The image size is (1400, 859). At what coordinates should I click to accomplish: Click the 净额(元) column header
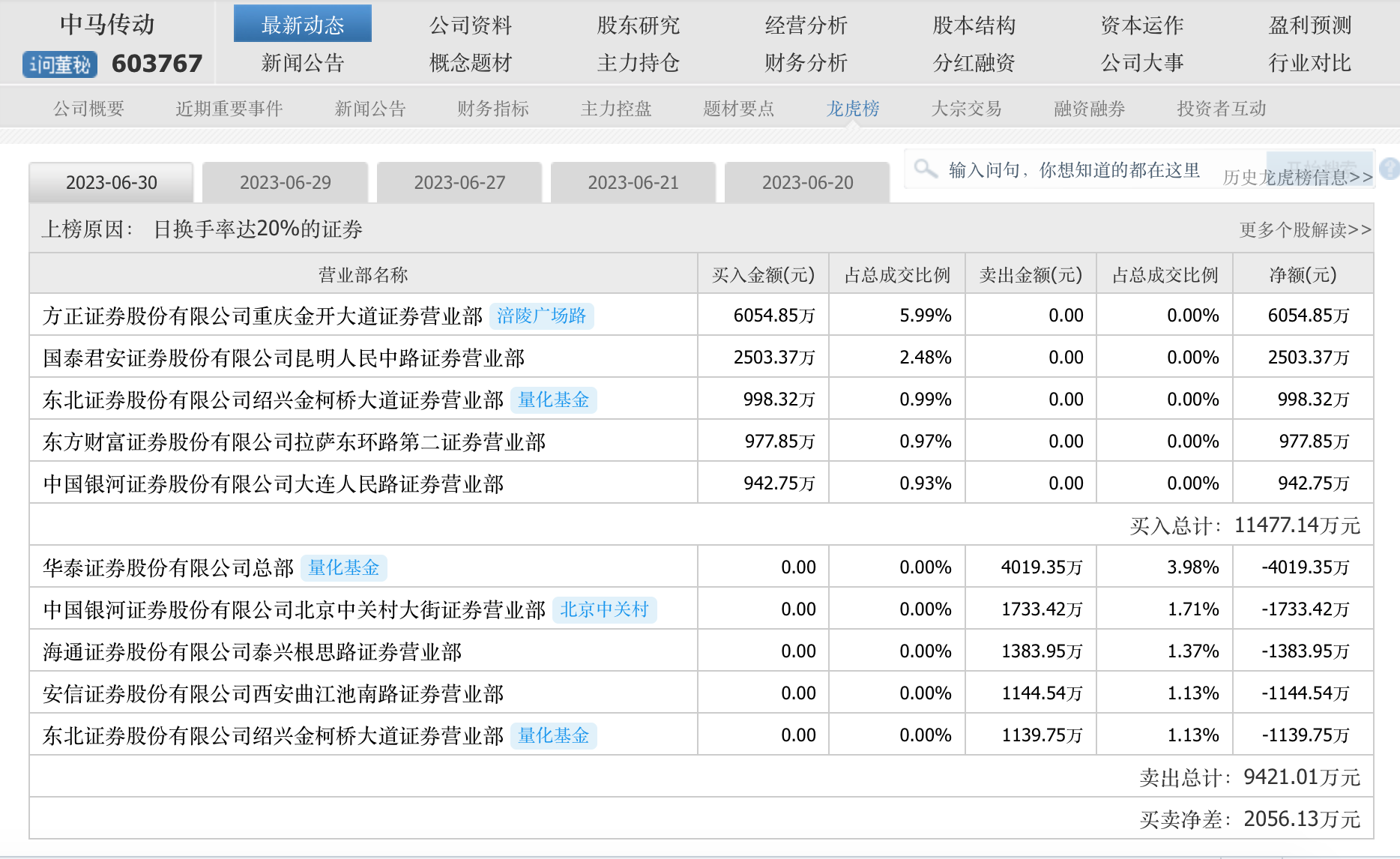tap(1303, 274)
